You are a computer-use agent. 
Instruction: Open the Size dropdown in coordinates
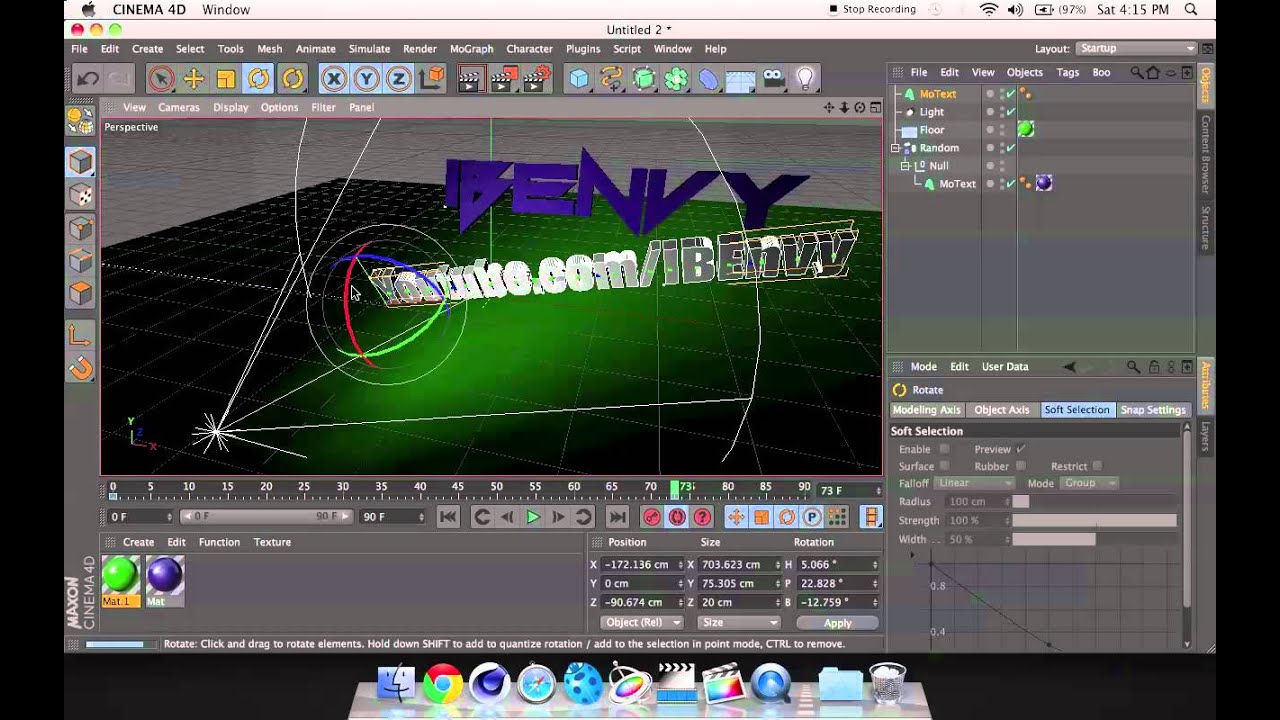pyautogui.click(x=738, y=622)
